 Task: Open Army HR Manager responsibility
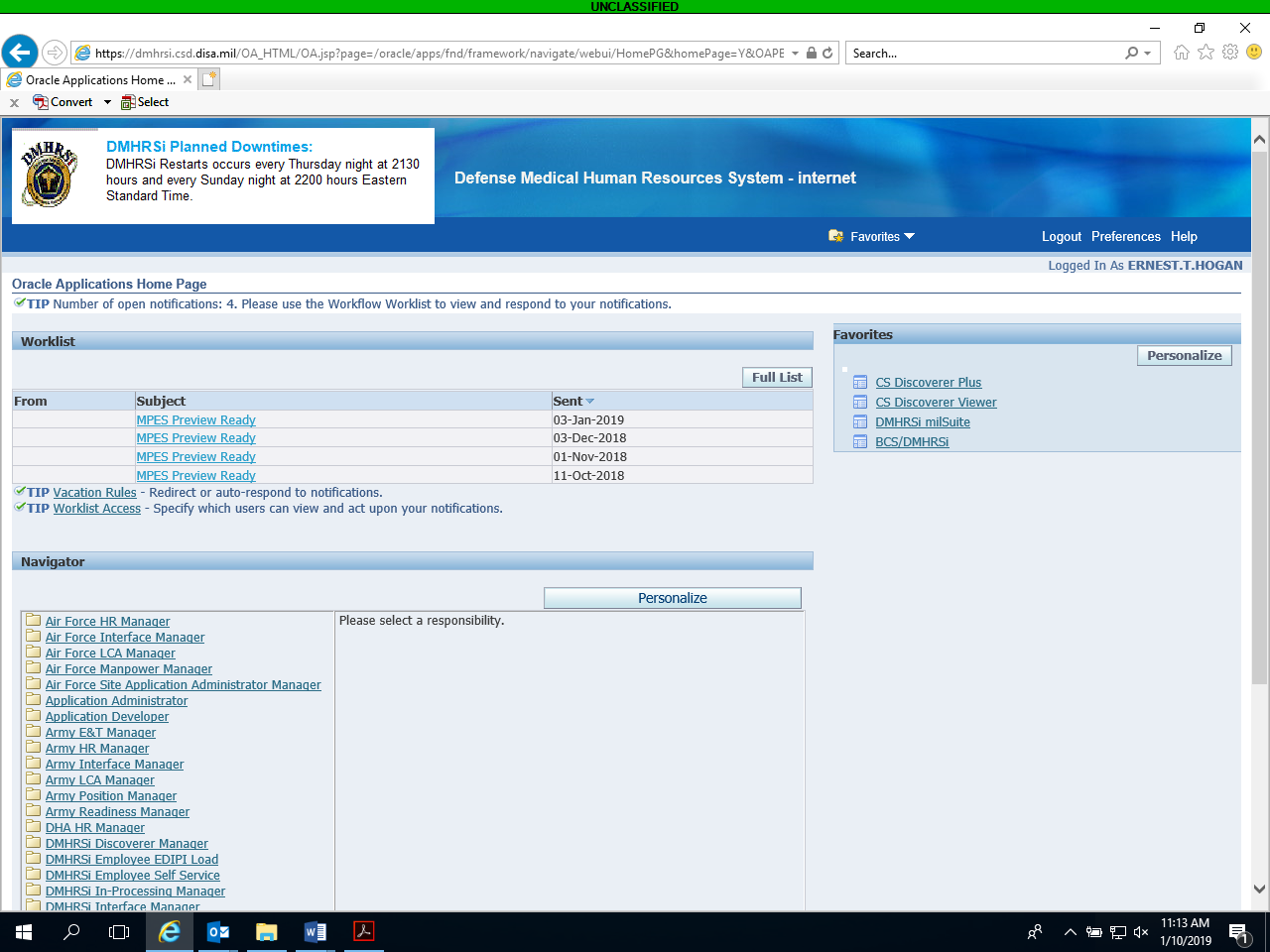[97, 748]
